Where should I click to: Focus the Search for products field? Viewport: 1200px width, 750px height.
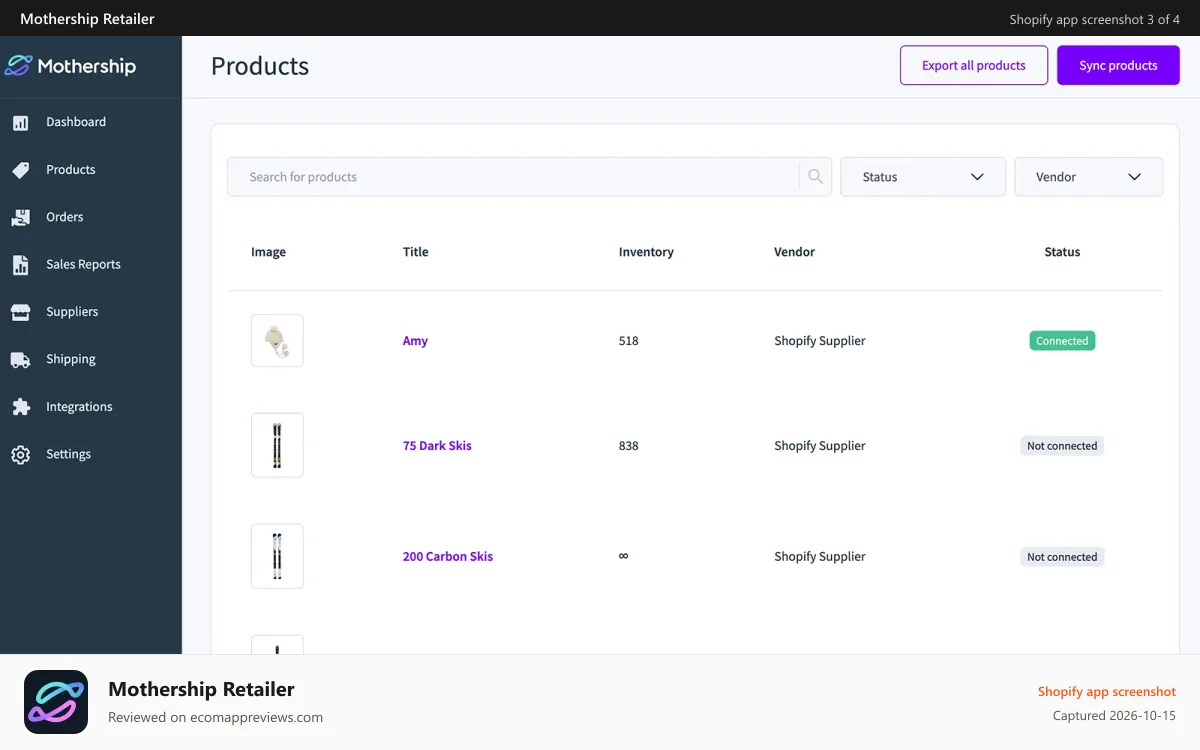click(x=513, y=177)
